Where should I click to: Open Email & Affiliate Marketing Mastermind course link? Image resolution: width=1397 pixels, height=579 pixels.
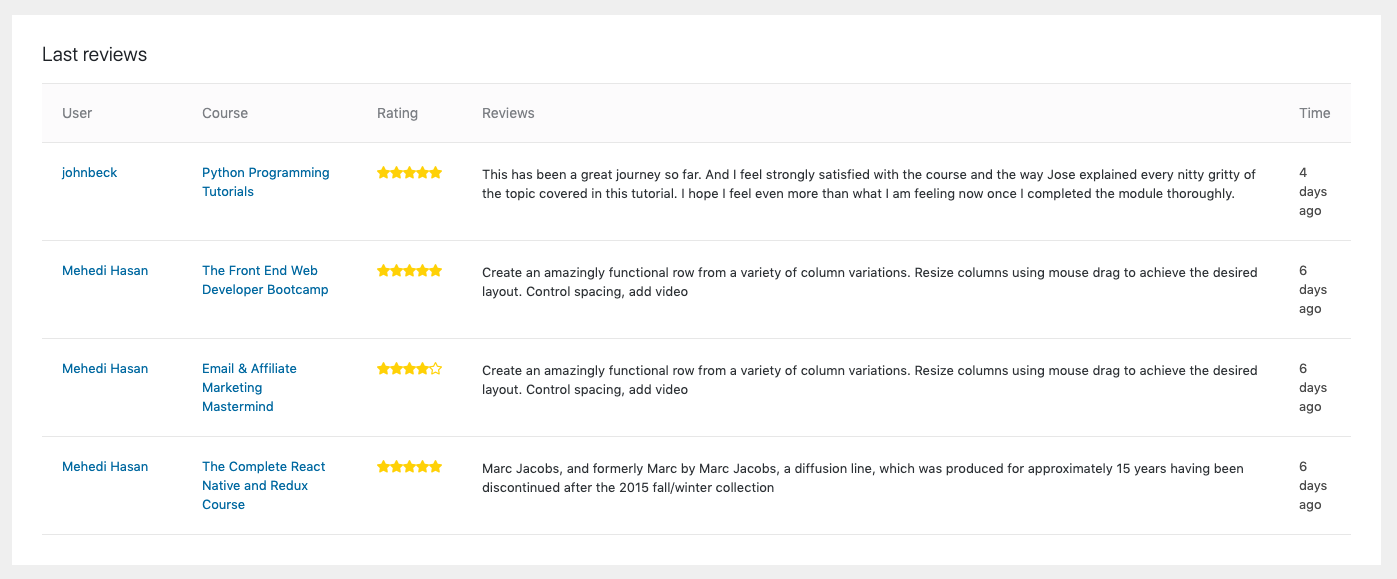[x=249, y=387]
